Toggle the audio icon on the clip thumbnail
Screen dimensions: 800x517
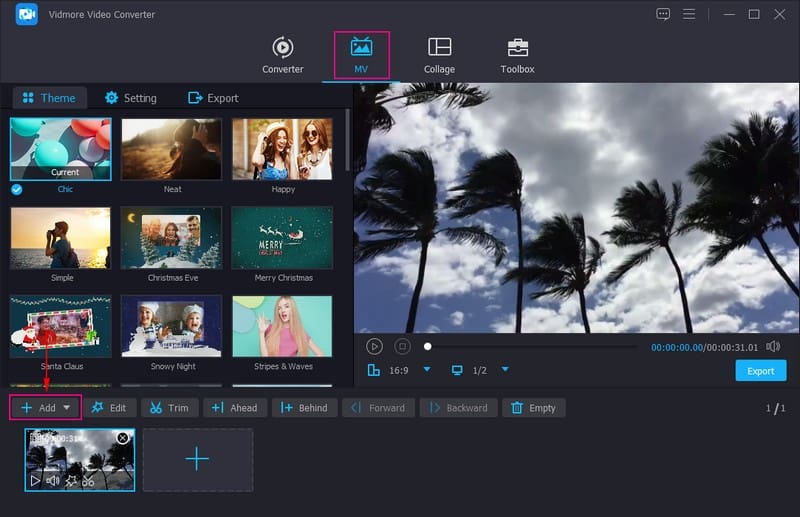coord(52,481)
